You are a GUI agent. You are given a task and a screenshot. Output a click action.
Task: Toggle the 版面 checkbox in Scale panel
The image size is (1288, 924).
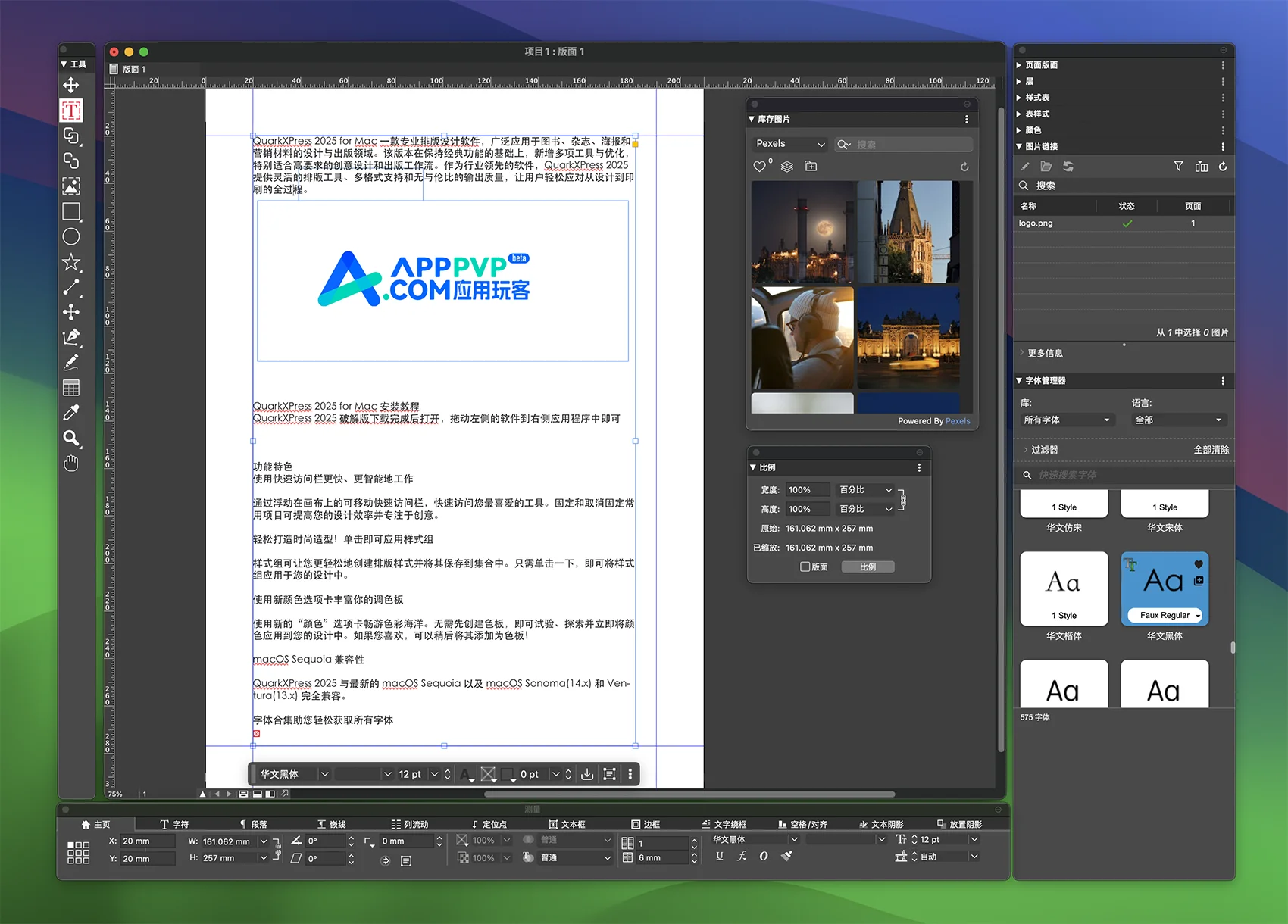pyautogui.click(x=805, y=567)
